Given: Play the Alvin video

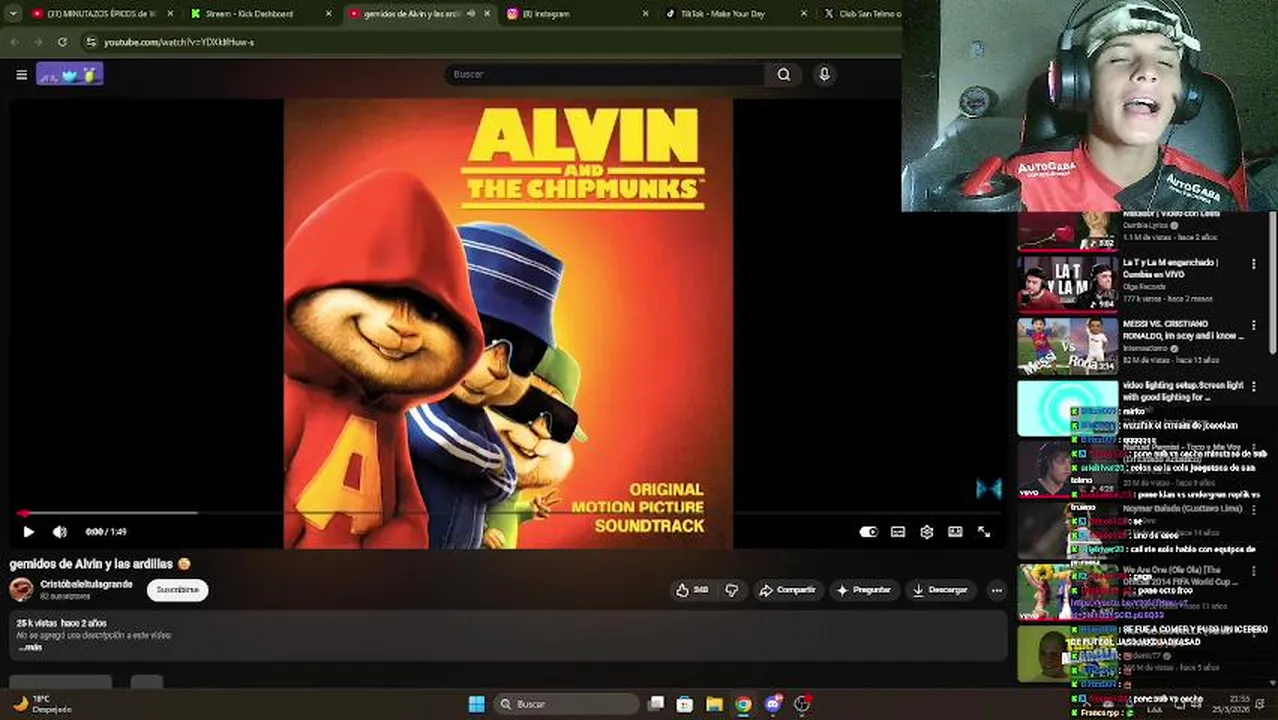Looking at the screenshot, I should (28, 532).
